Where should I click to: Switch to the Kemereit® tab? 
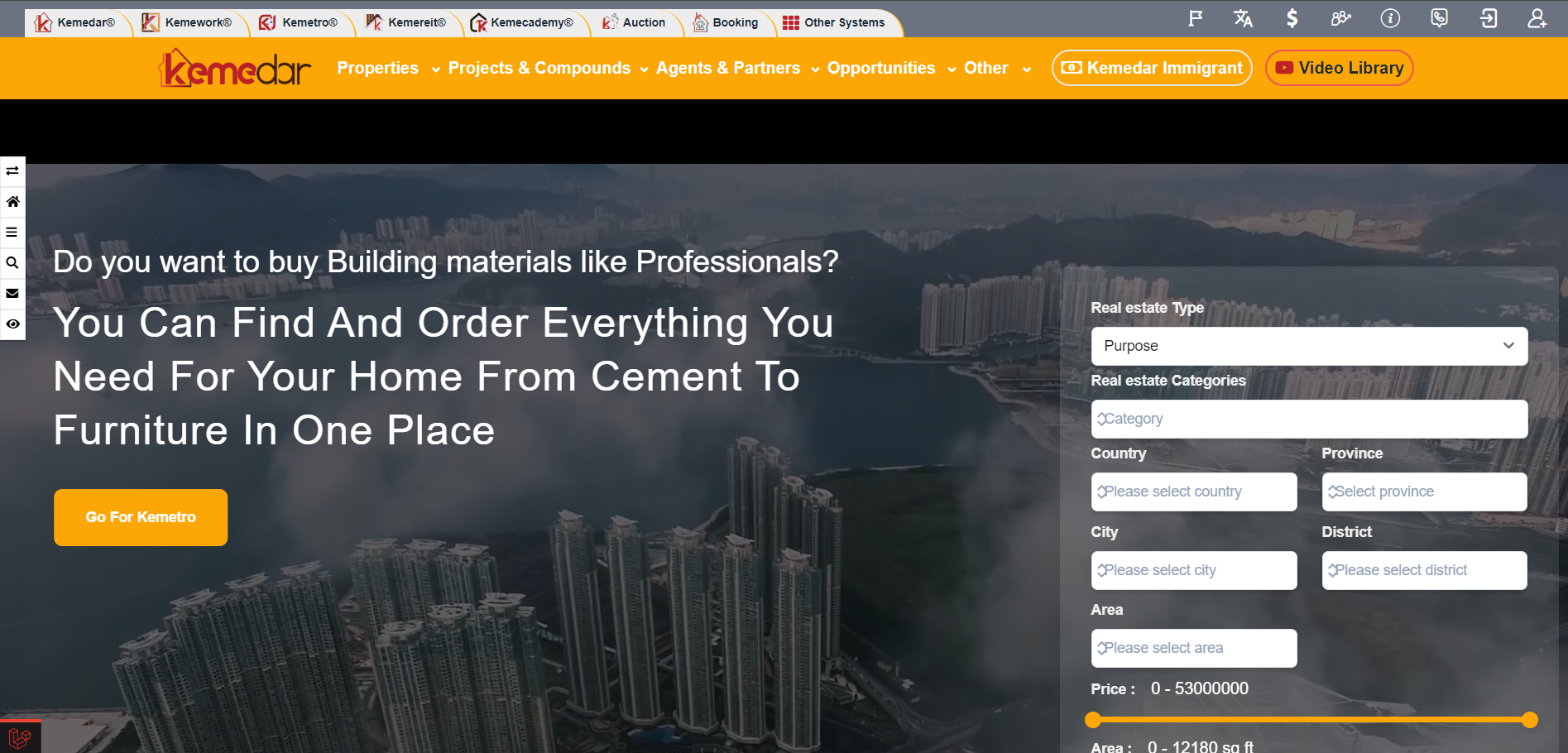(x=406, y=22)
